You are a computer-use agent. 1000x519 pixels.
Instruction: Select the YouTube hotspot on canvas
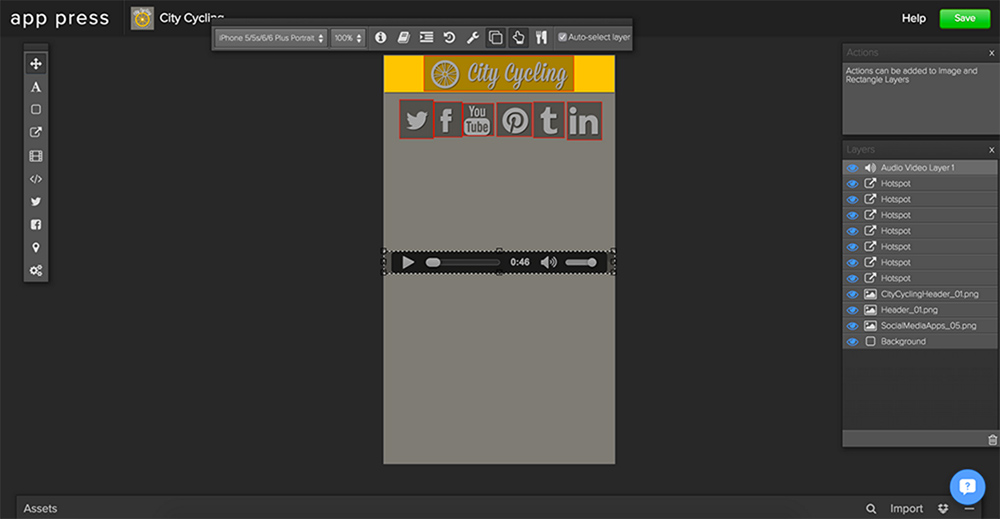click(478, 120)
